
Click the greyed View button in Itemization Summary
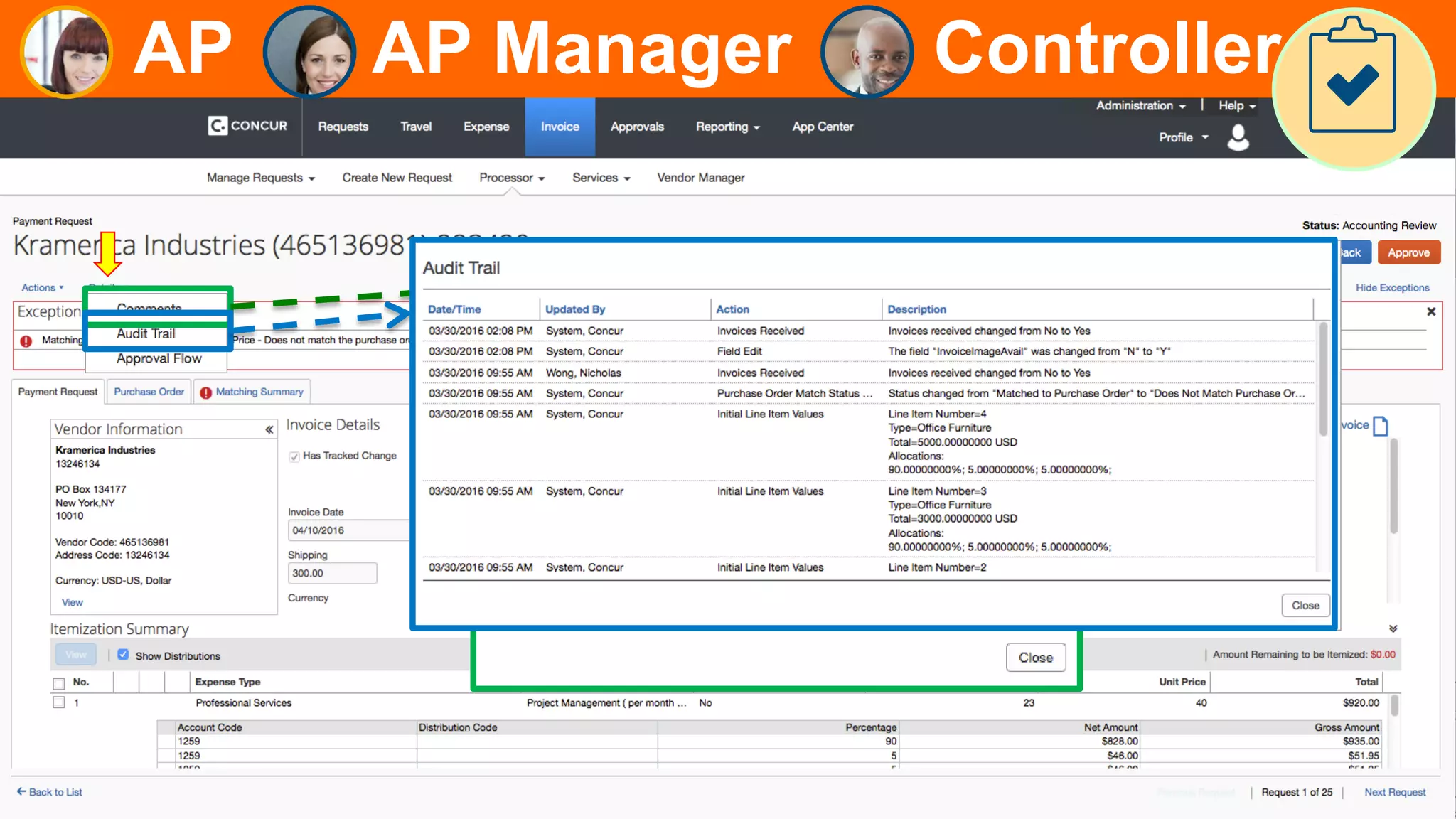tap(76, 655)
